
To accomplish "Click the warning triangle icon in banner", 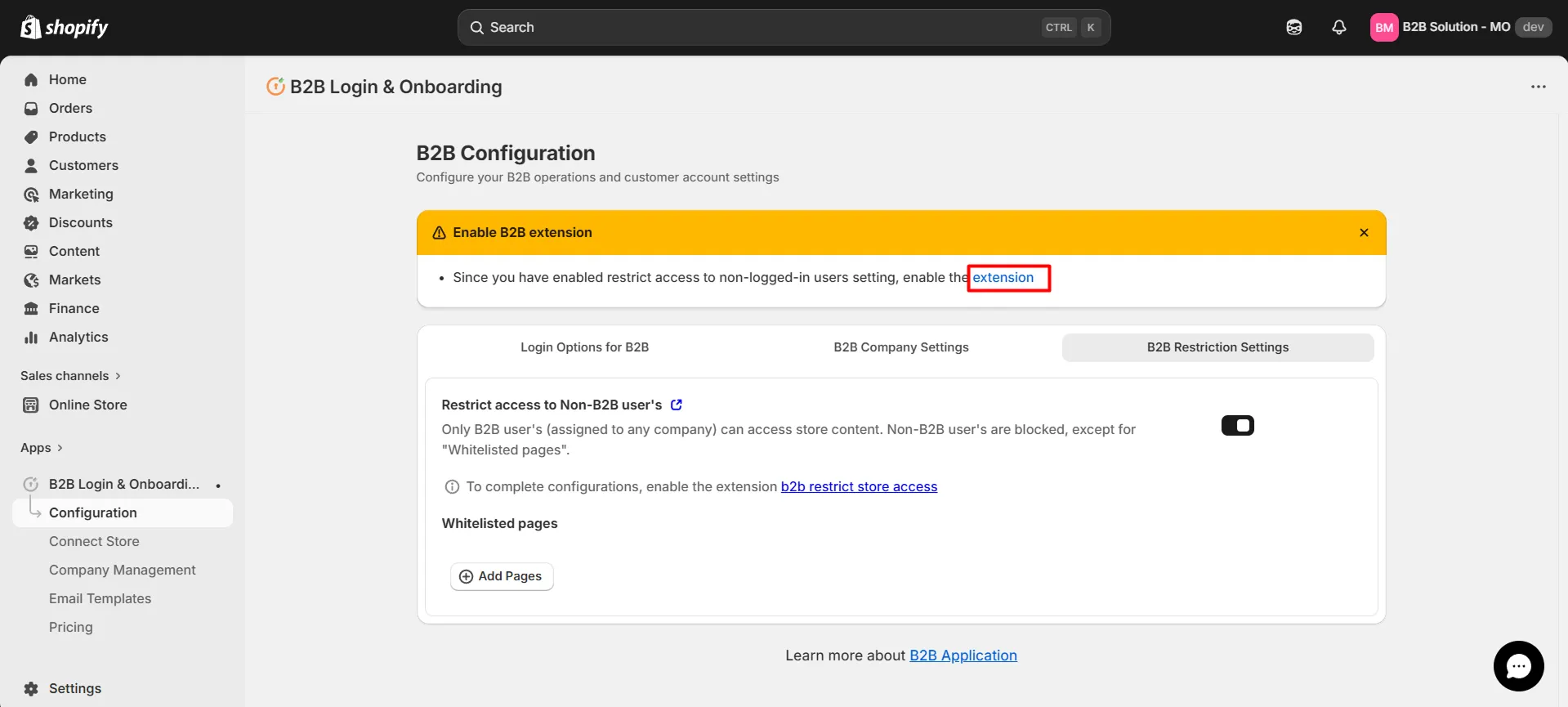I will point(439,232).
